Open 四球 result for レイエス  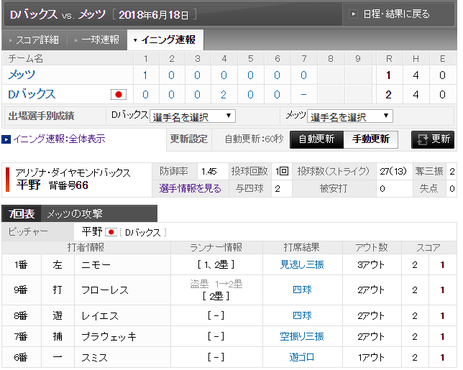pyautogui.click(x=302, y=316)
